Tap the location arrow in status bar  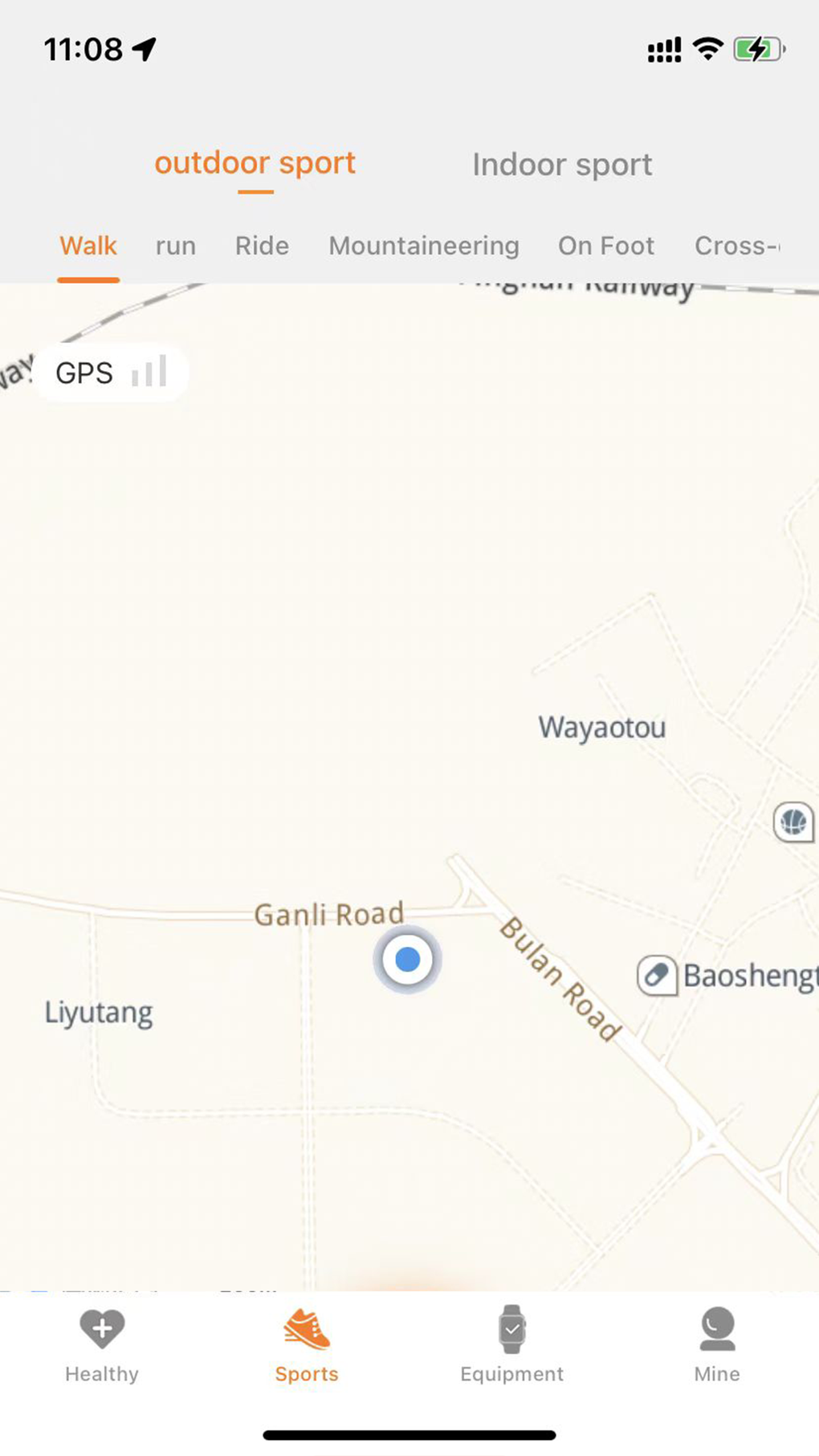point(145,50)
